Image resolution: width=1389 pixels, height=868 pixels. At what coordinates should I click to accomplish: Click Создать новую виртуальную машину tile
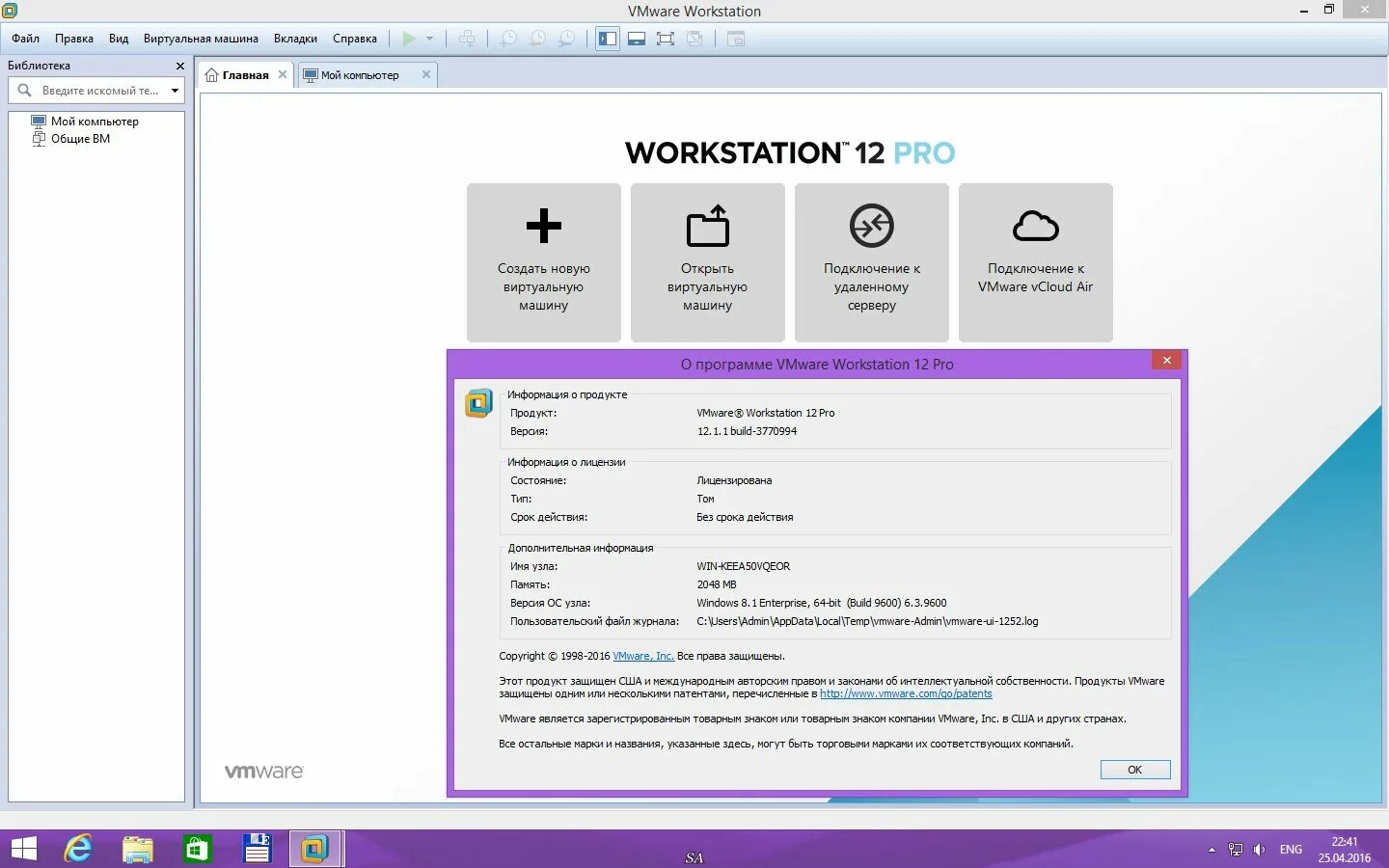[544, 262]
